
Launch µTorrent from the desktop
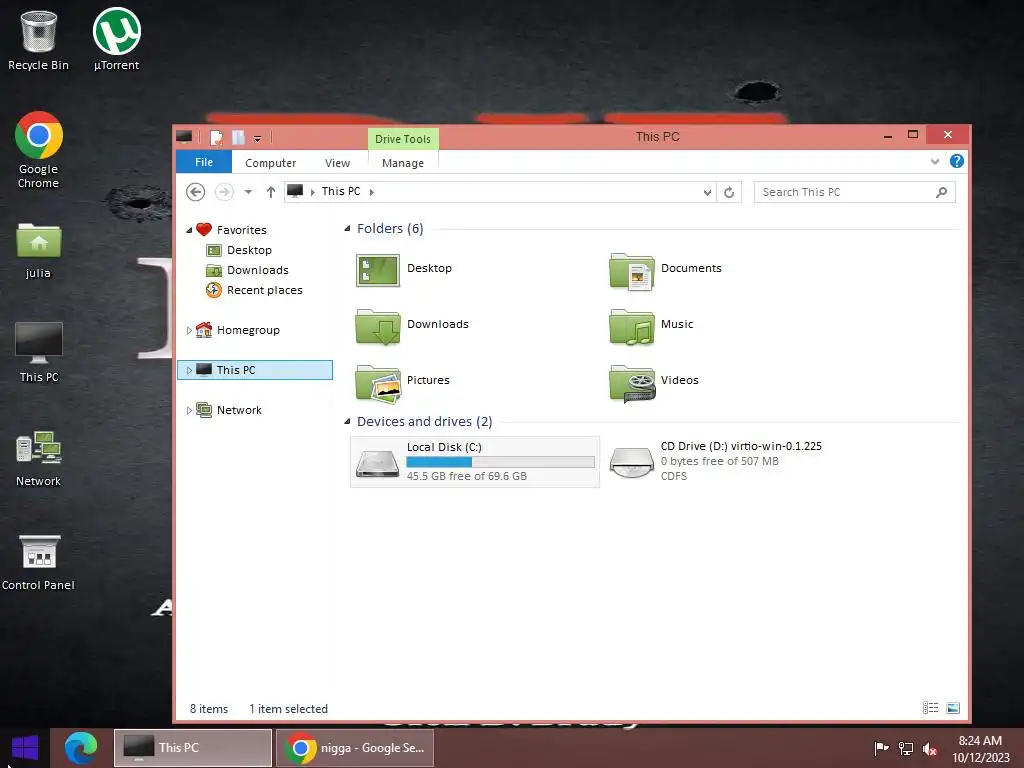click(116, 39)
